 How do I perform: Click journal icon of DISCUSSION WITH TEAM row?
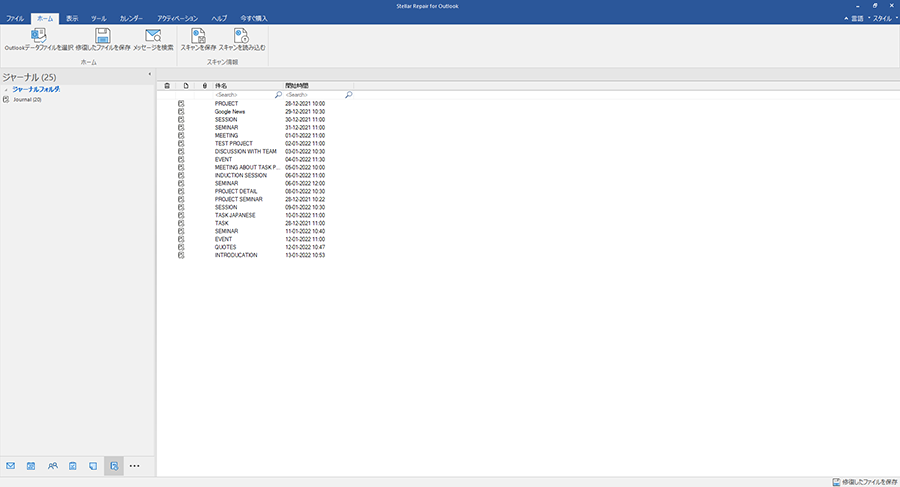tap(181, 152)
